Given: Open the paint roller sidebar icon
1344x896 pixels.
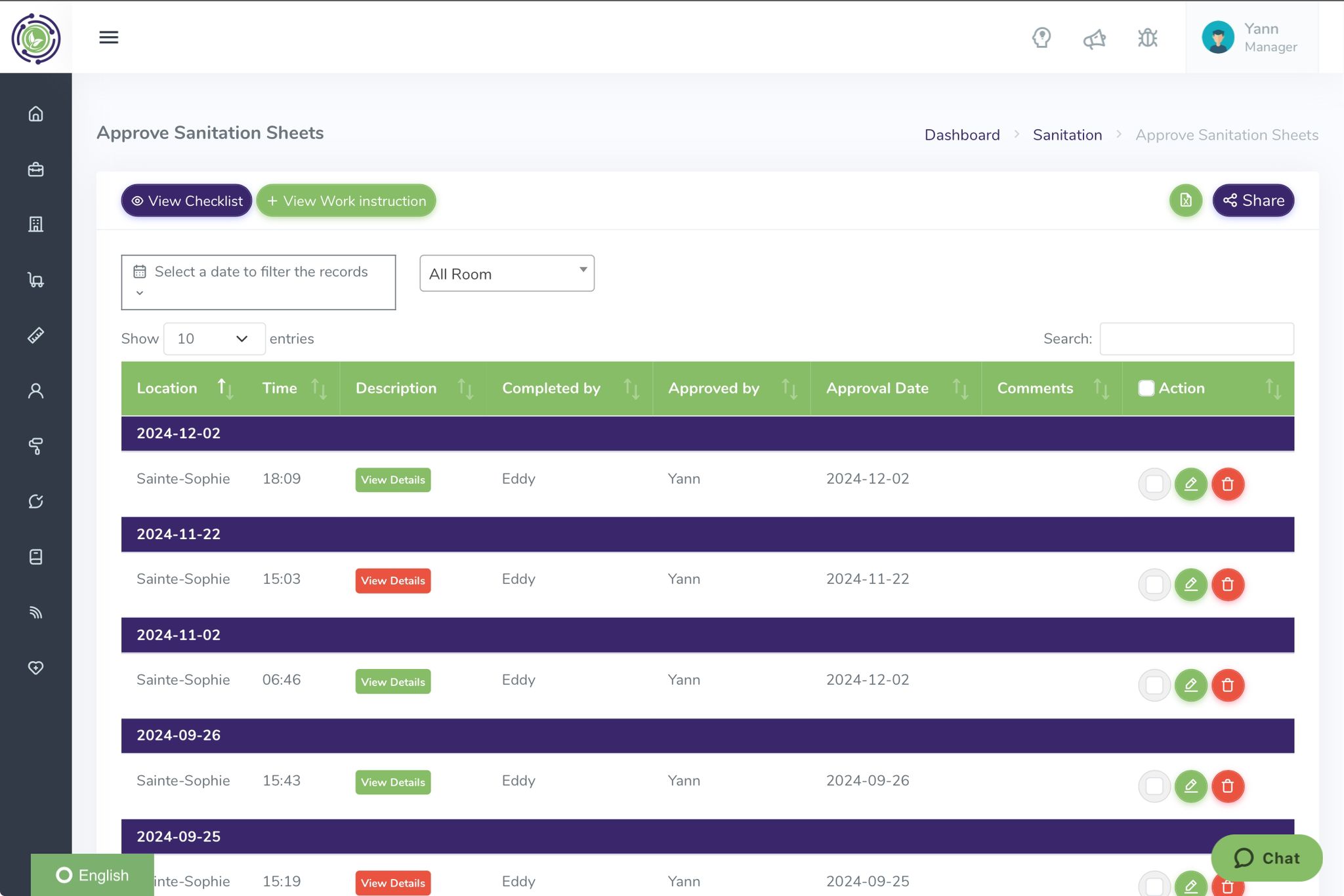Looking at the screenshot, I should 36,446.
